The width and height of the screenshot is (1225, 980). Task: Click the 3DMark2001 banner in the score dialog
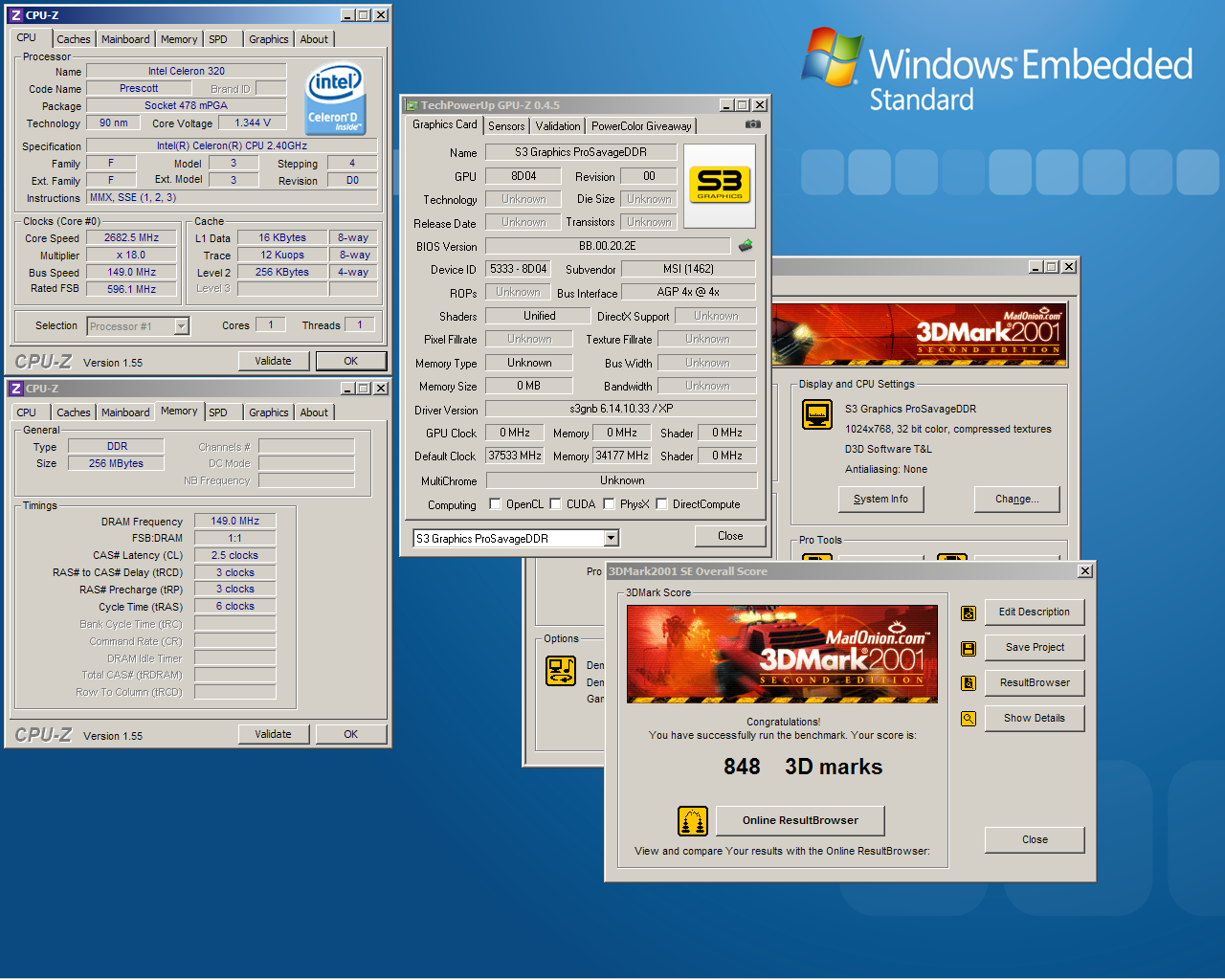point(783,654)
